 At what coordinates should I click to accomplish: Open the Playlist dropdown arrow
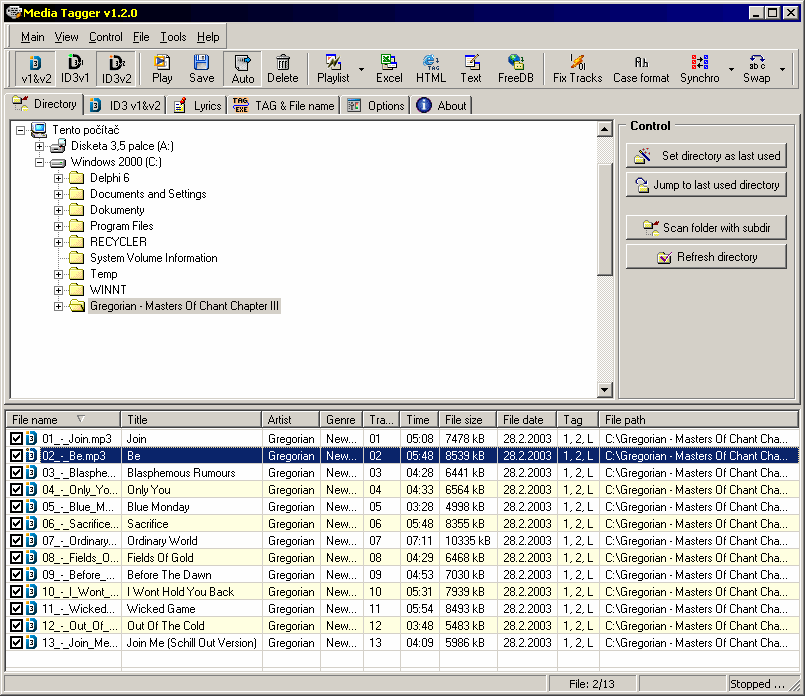point(361,69)
